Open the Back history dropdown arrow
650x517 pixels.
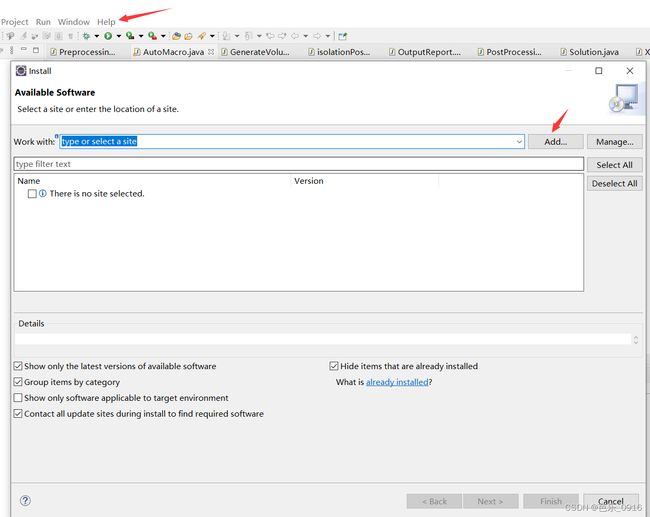pos(305,36)
